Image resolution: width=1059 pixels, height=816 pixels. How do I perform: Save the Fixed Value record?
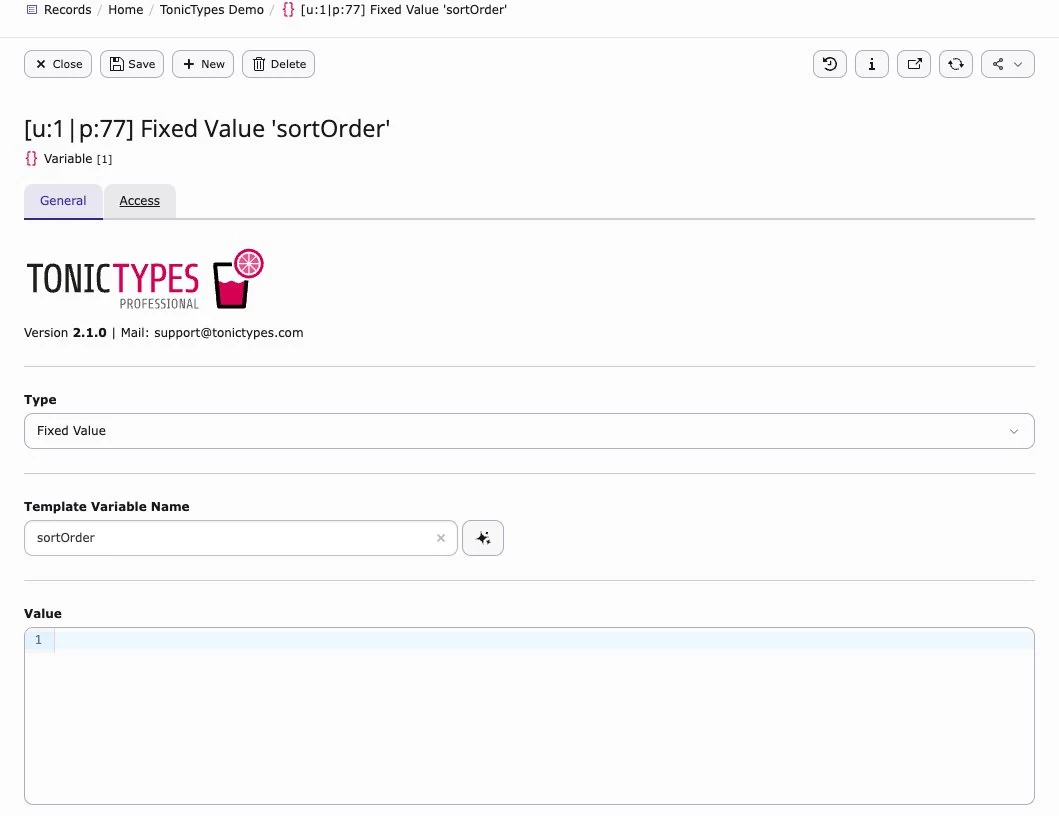click(132, 64)
